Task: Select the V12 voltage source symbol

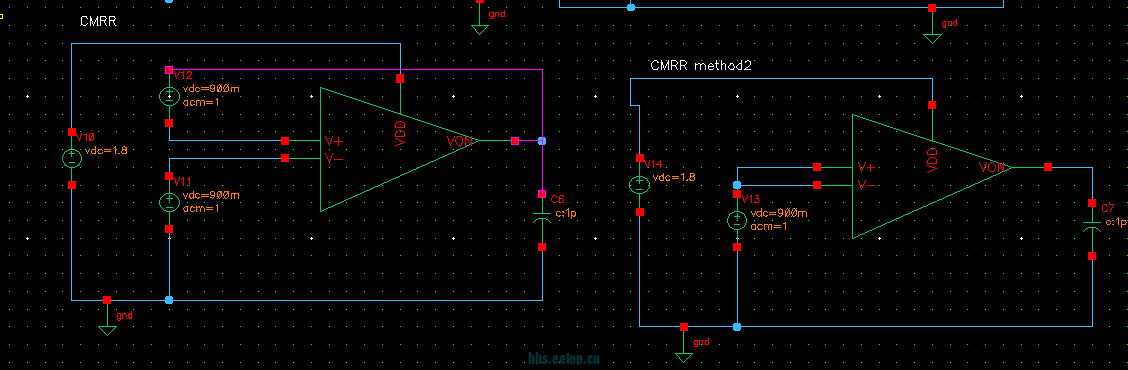Action: [169, 96]
